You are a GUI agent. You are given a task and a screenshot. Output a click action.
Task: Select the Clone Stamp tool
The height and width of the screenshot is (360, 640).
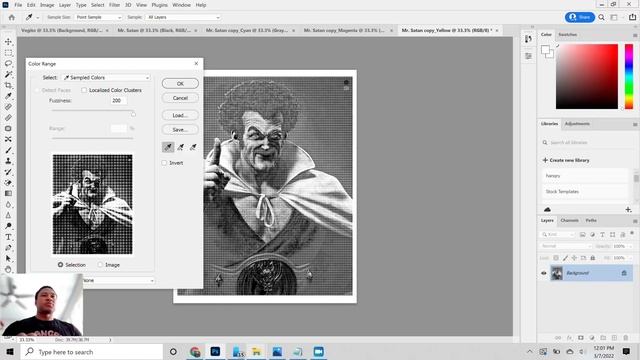[x=8, y=161]
